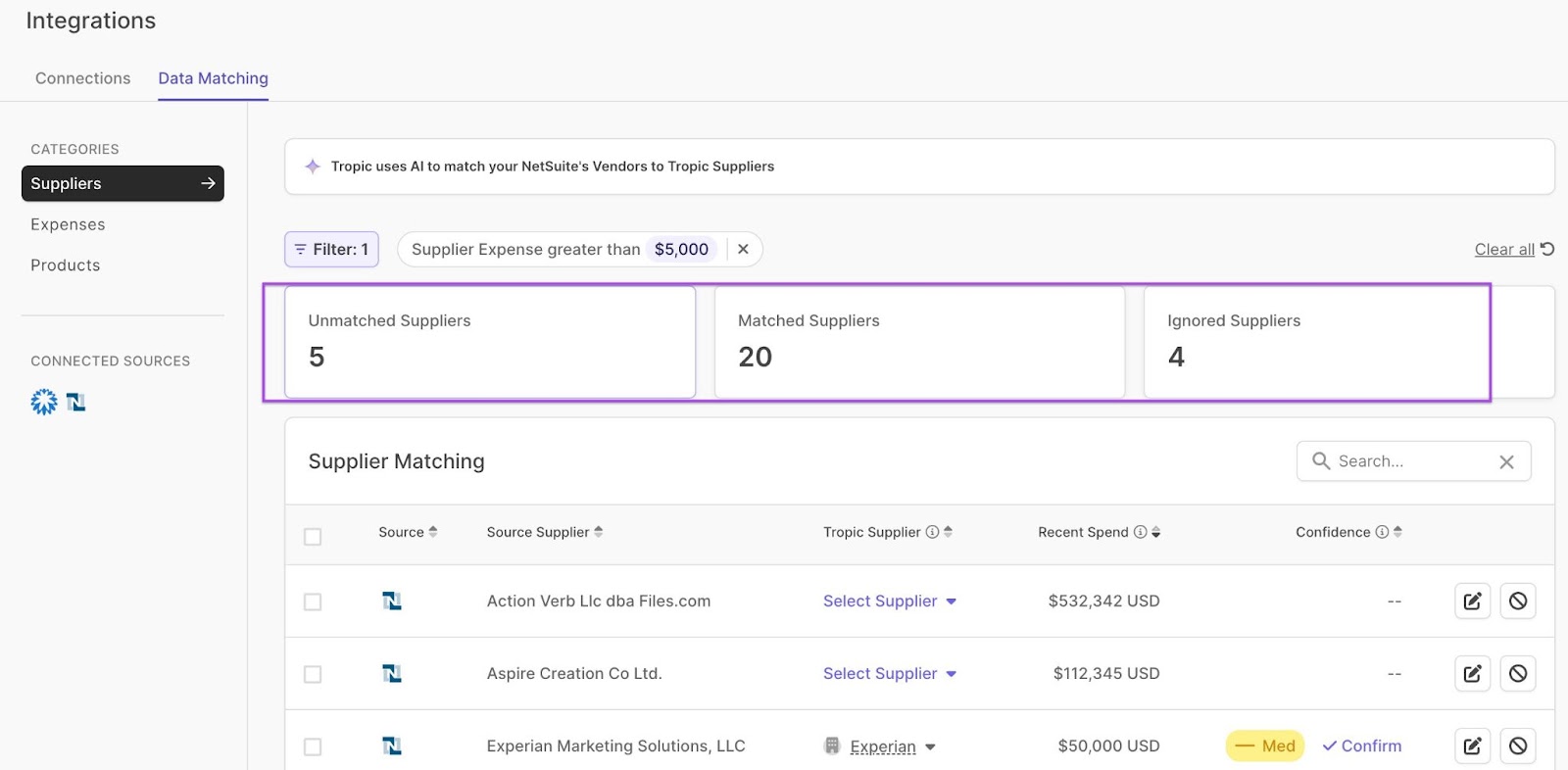The height and width of the screenshot is (770, 1568).
Task: Click Aspire Creation Co Ltd. text
Action: point(574,674)
